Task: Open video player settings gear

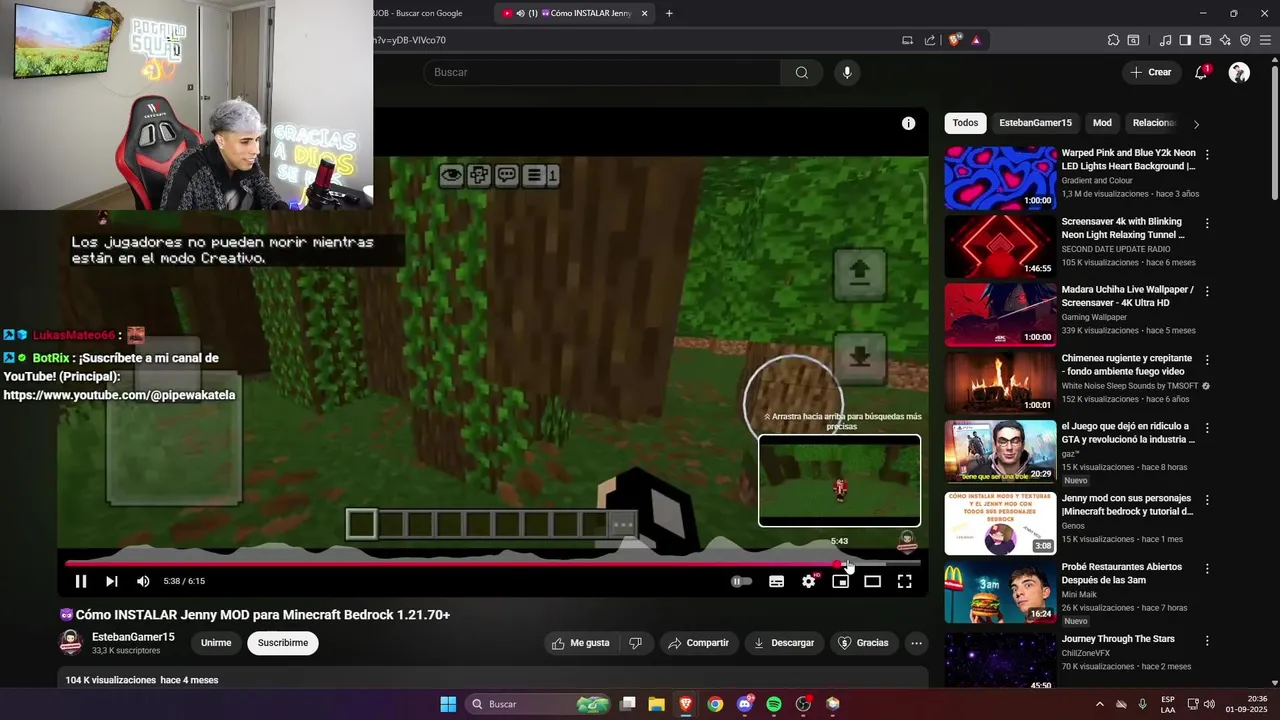Action: coord(809,581)
